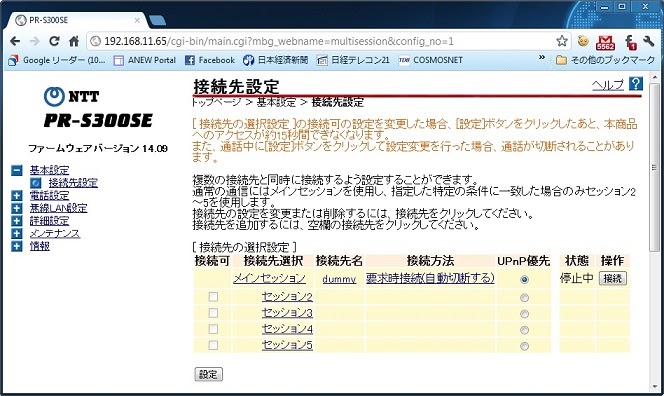Collapse the 基本設定 tree section
Image resolution: width=664 pixels, height=396 pixels.
[17, 170]
